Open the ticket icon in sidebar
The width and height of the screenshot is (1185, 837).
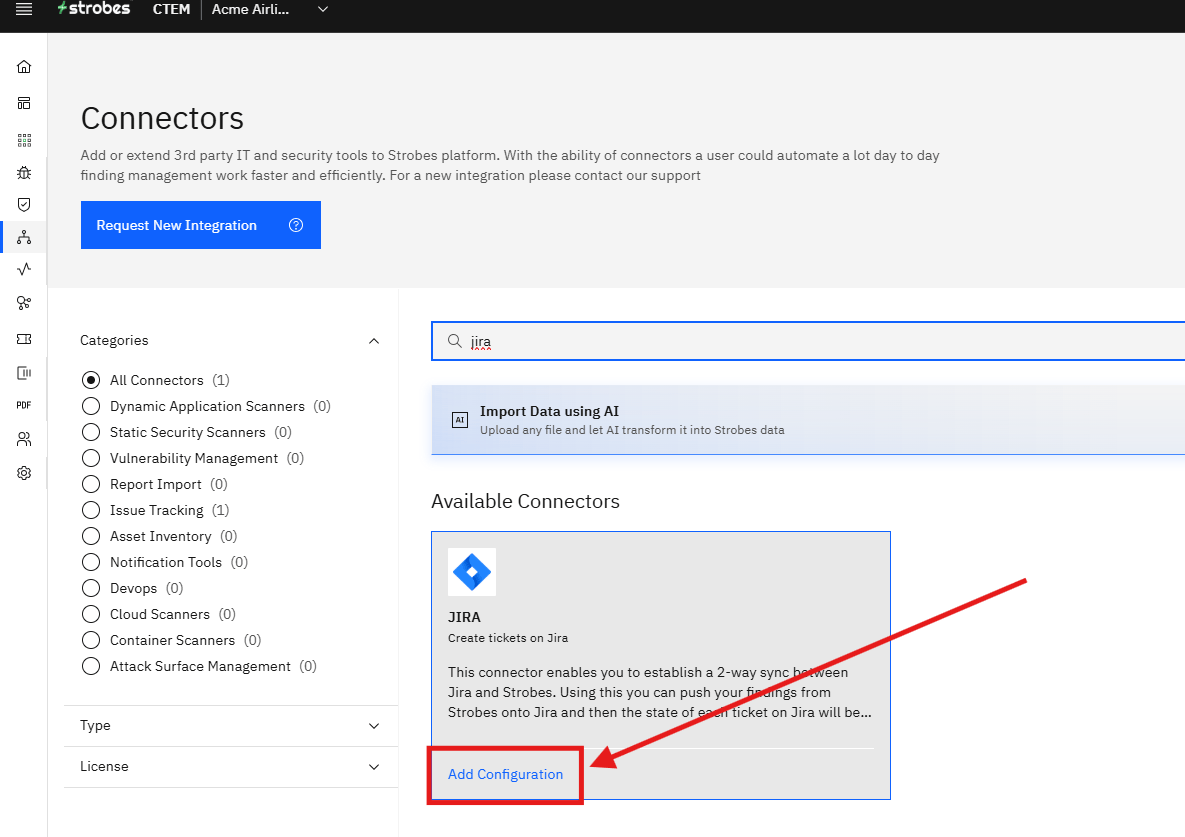coord(24,339)
